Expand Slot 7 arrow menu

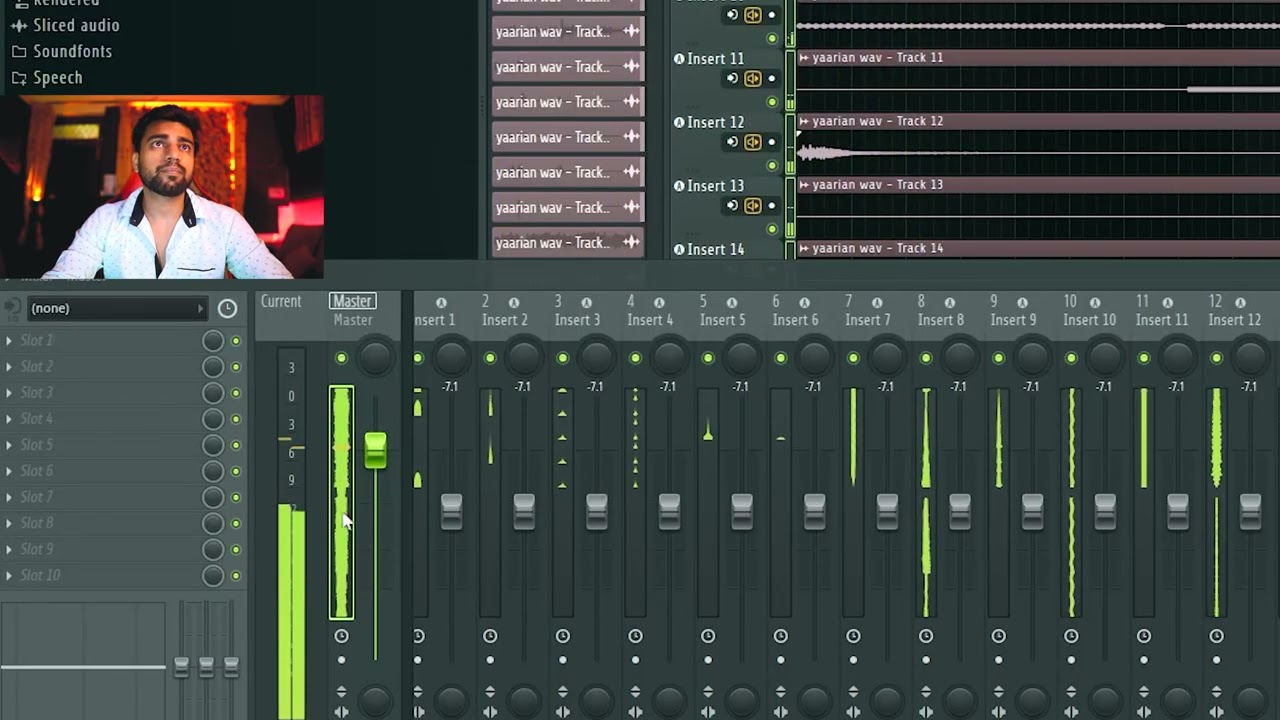(9, 497)
